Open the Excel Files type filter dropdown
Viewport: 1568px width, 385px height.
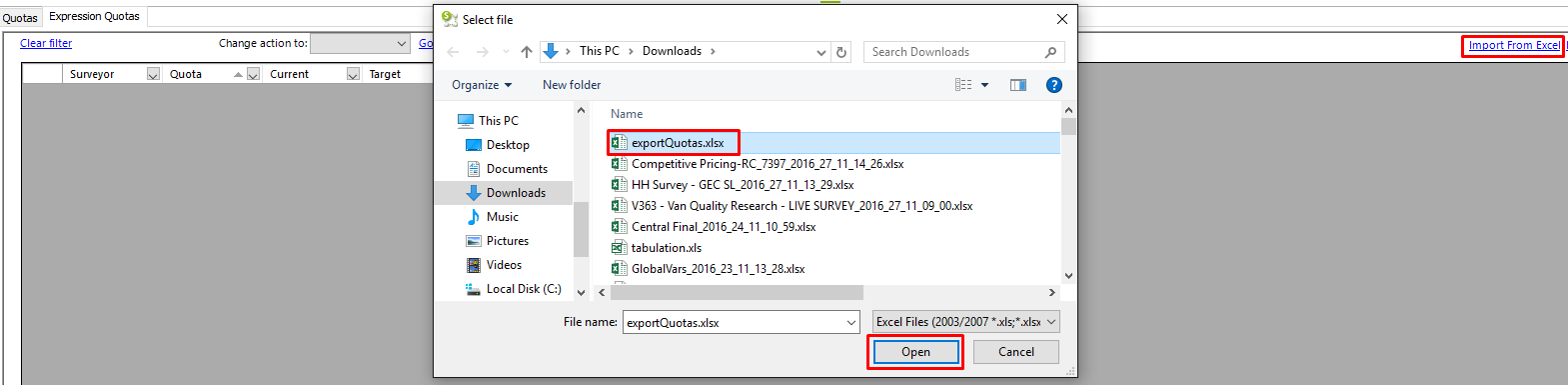[x=965, y=322]
